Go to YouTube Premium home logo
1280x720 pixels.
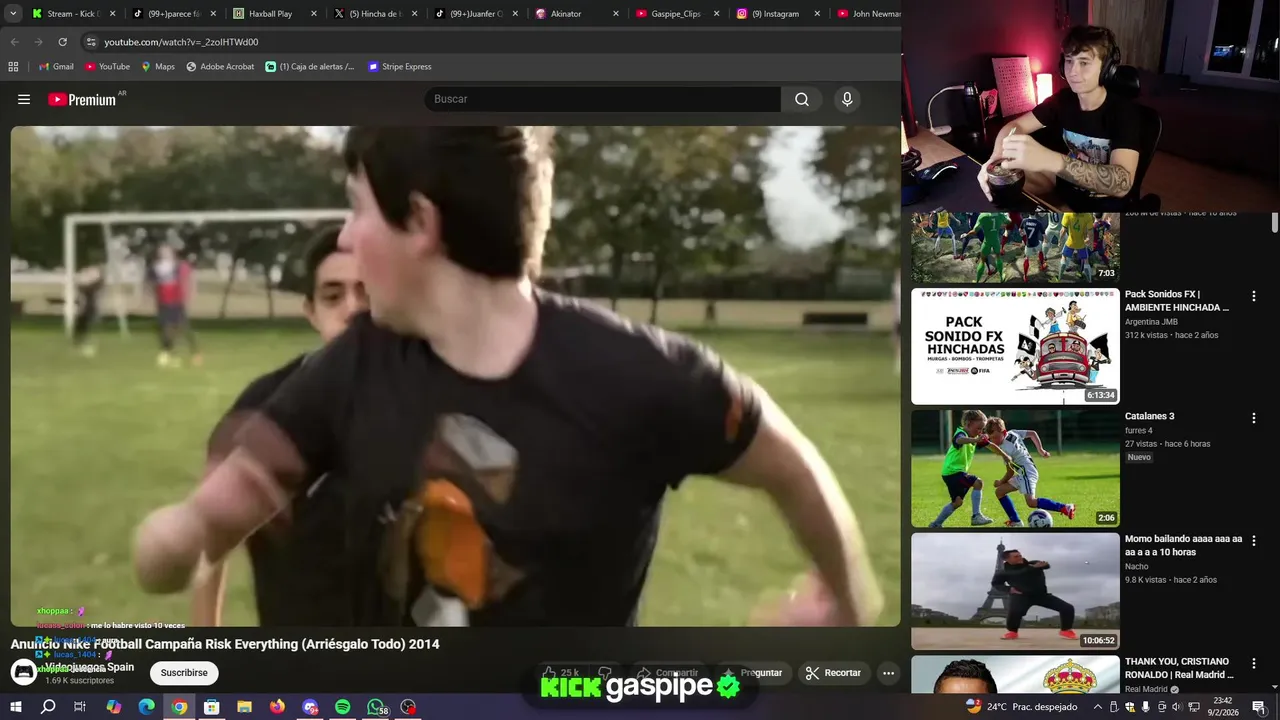[x=82, y=99]
